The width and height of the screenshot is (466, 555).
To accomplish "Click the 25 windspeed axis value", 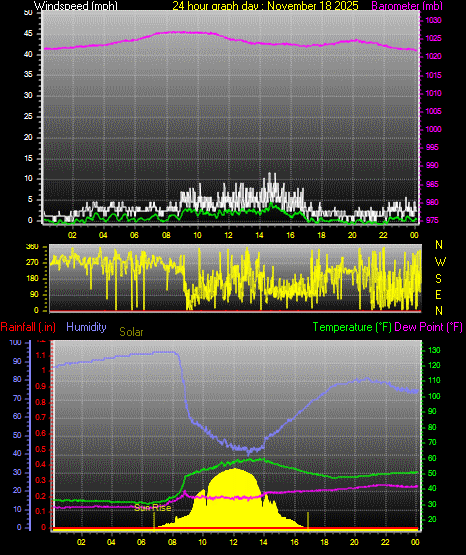I will (28, 116).
